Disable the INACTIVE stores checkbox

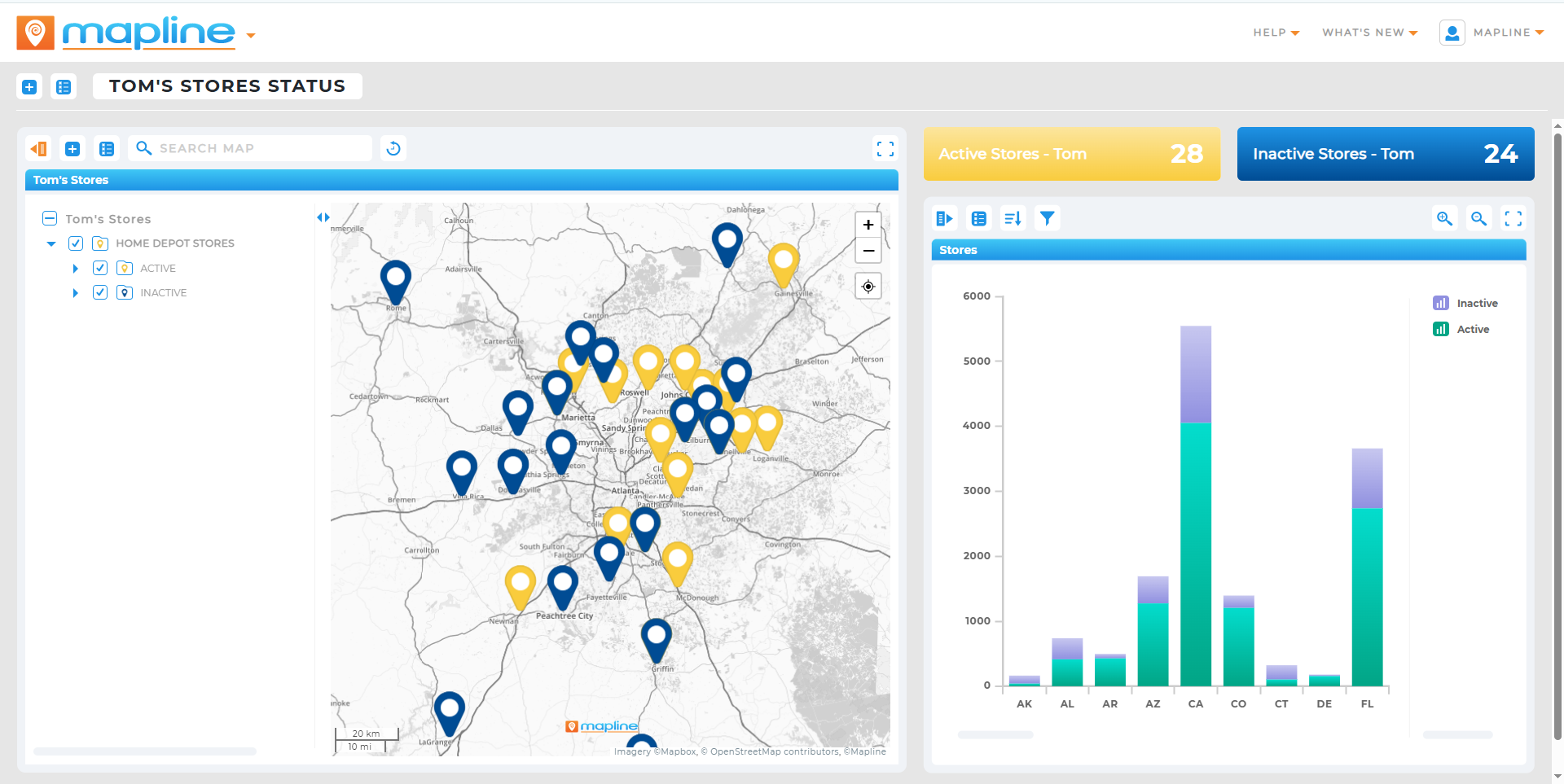pyautogui.click(x=99, y=292)
